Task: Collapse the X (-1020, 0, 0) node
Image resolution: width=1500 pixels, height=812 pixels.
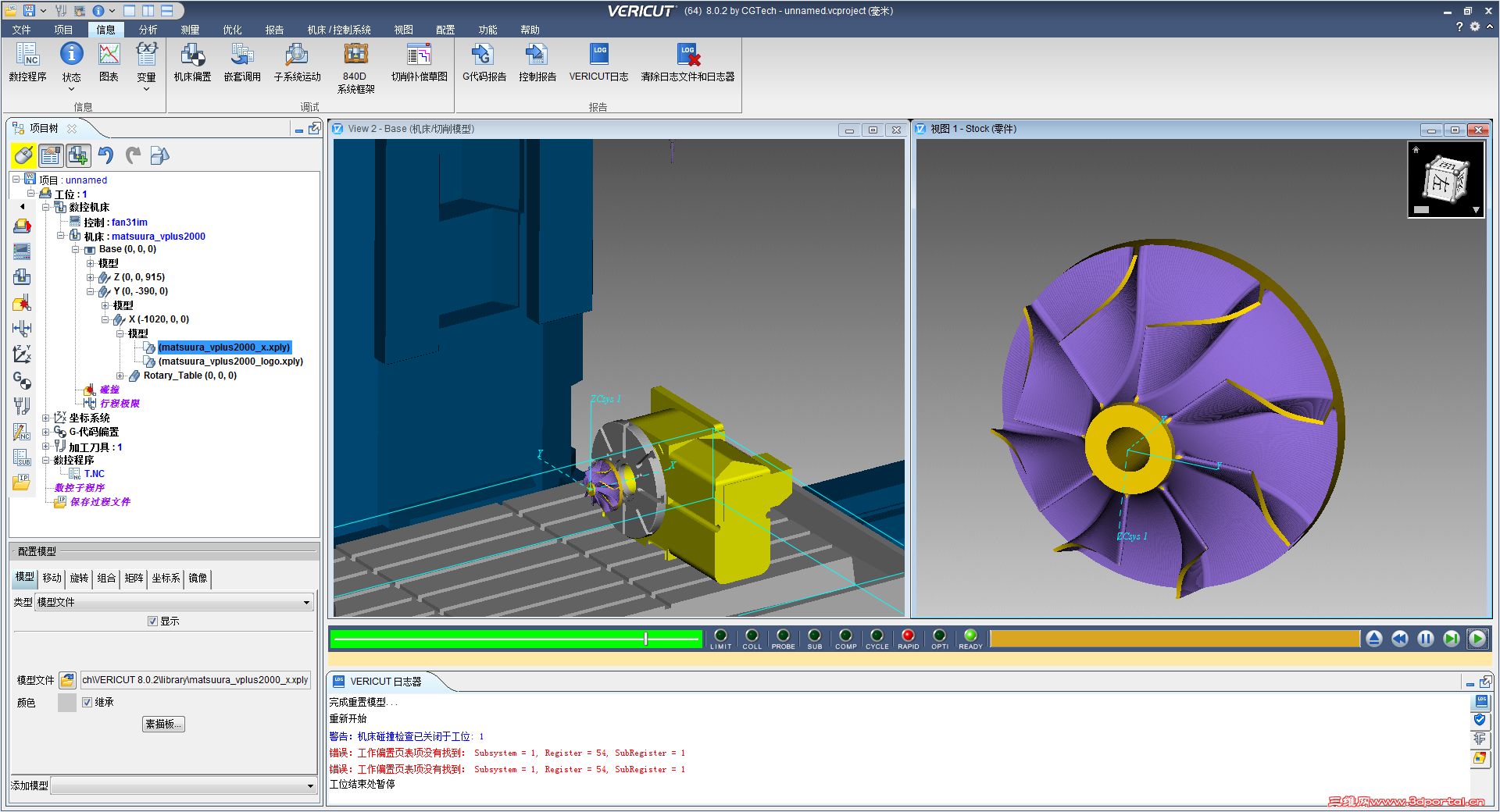Action: click(105, 319)
